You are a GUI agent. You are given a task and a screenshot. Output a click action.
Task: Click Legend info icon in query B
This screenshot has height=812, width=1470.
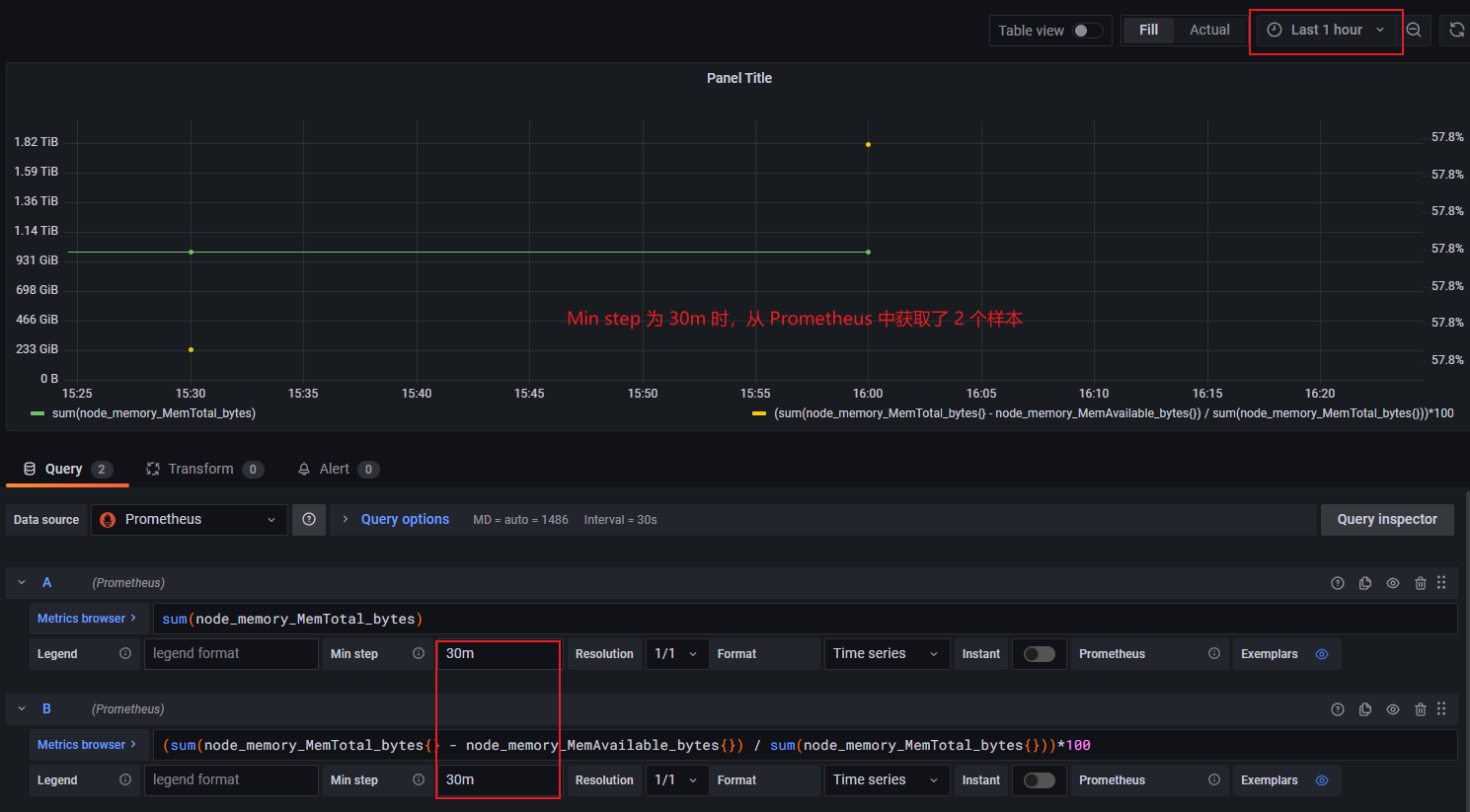pos(125,779)
